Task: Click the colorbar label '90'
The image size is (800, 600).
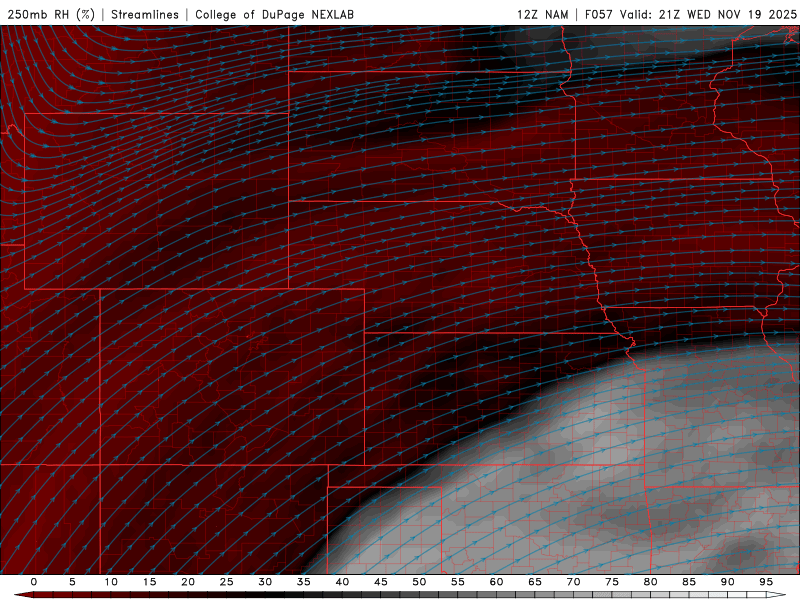Action: pos(727,582)
